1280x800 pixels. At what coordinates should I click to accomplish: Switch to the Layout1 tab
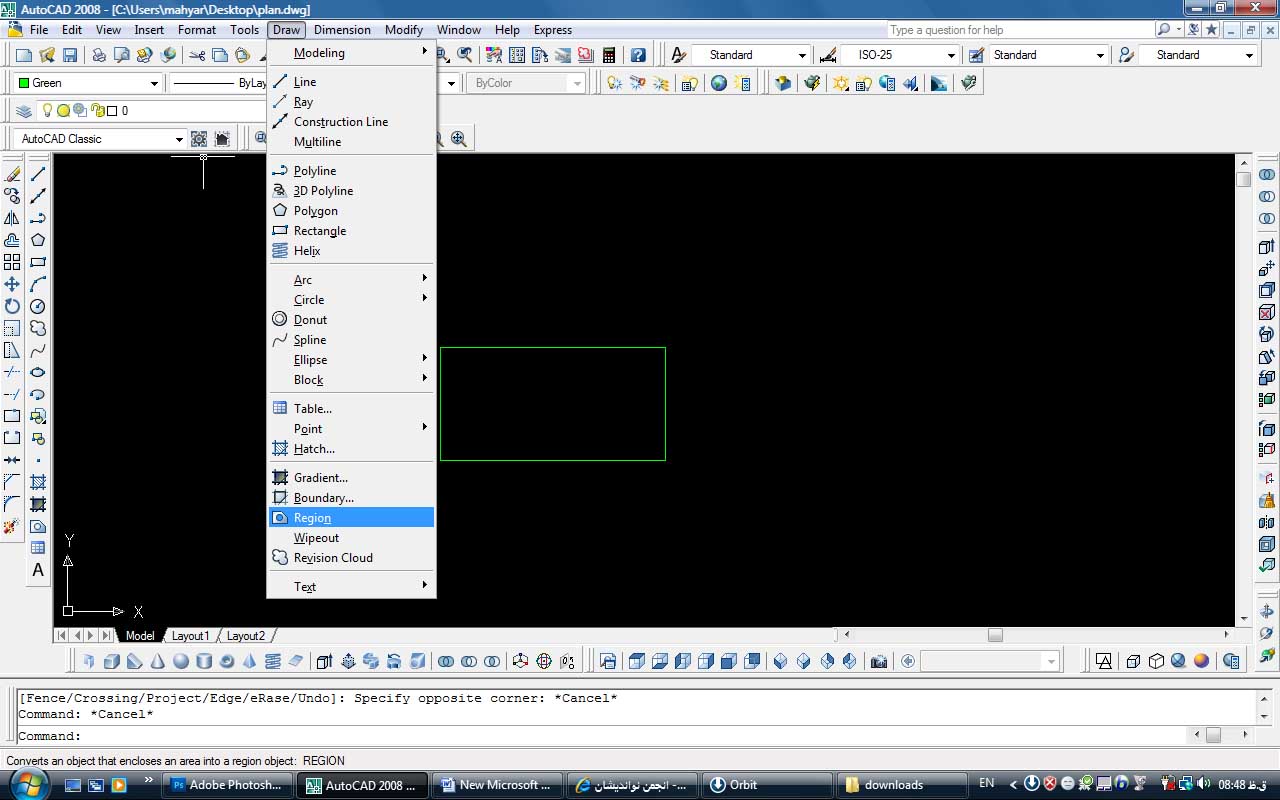[x=190, y=636]
